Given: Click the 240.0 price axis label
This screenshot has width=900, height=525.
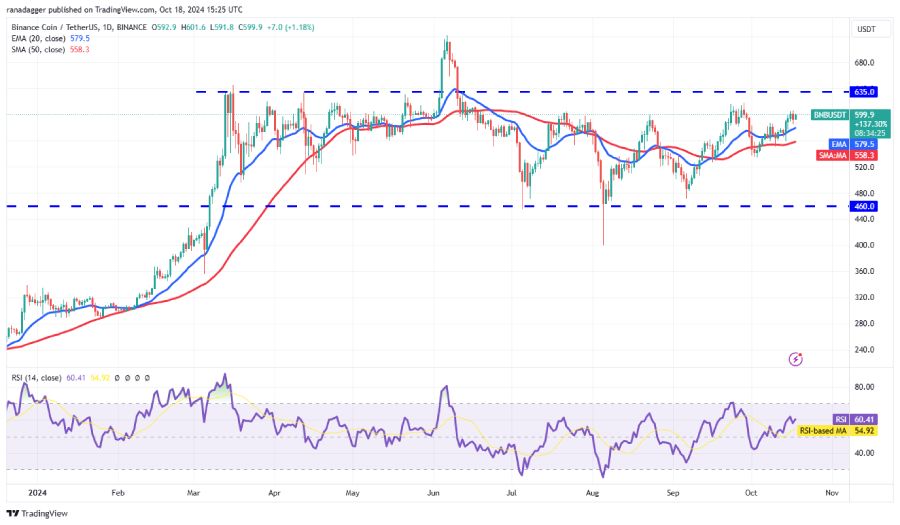Looking at the screenshot, I should [x=864, y=349].
